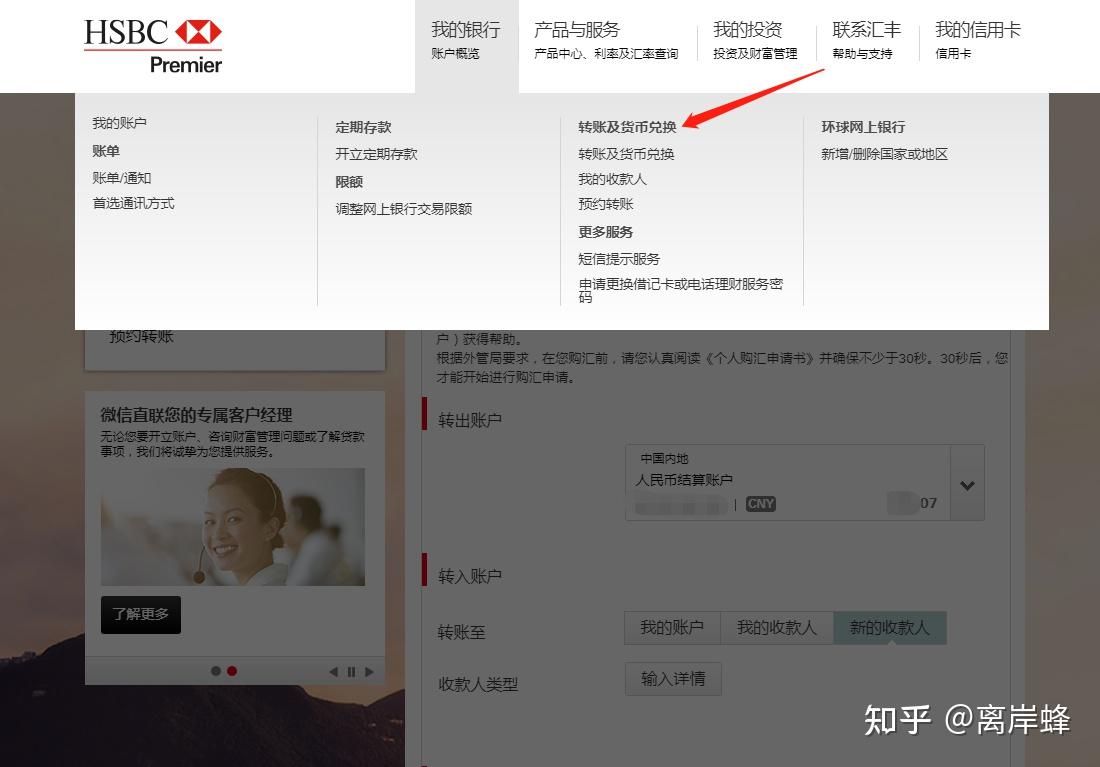Select 我的收款人 as the transfer destination

pos(778,627)
